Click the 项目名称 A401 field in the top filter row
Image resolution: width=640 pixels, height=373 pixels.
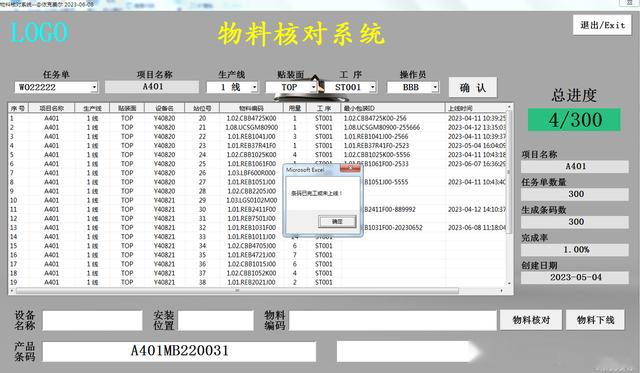pyautogui.click(x=152, y=87)
